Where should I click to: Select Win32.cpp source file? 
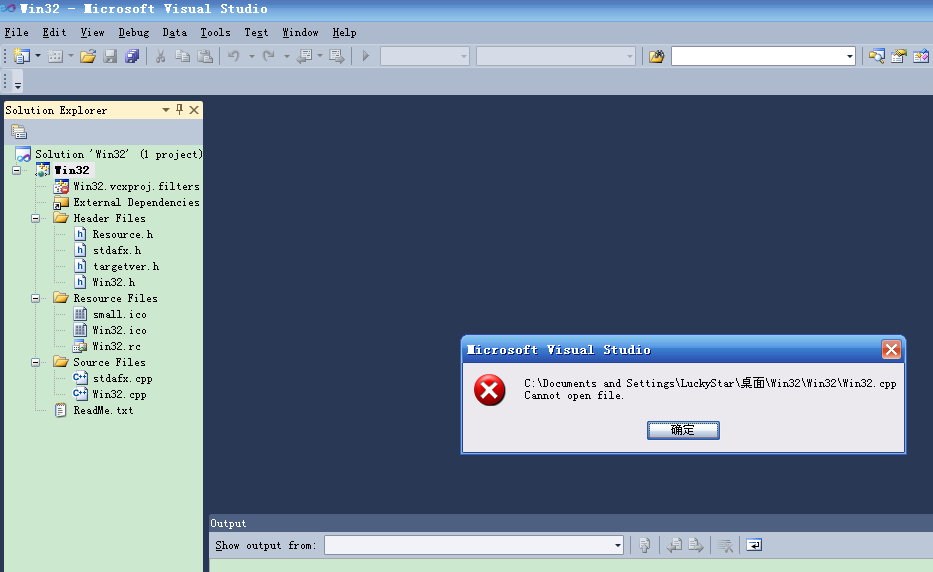point(119,394)
